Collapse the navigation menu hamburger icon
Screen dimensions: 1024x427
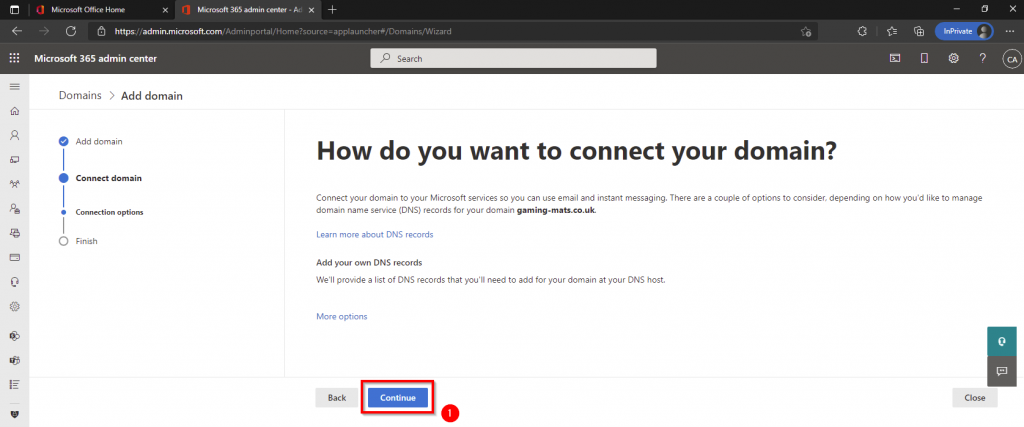pos(14,86)
